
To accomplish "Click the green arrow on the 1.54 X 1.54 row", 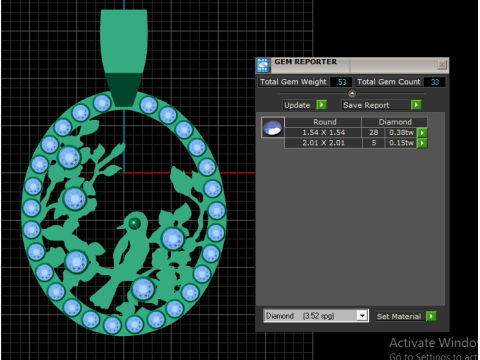I will [x=422, y=133].
